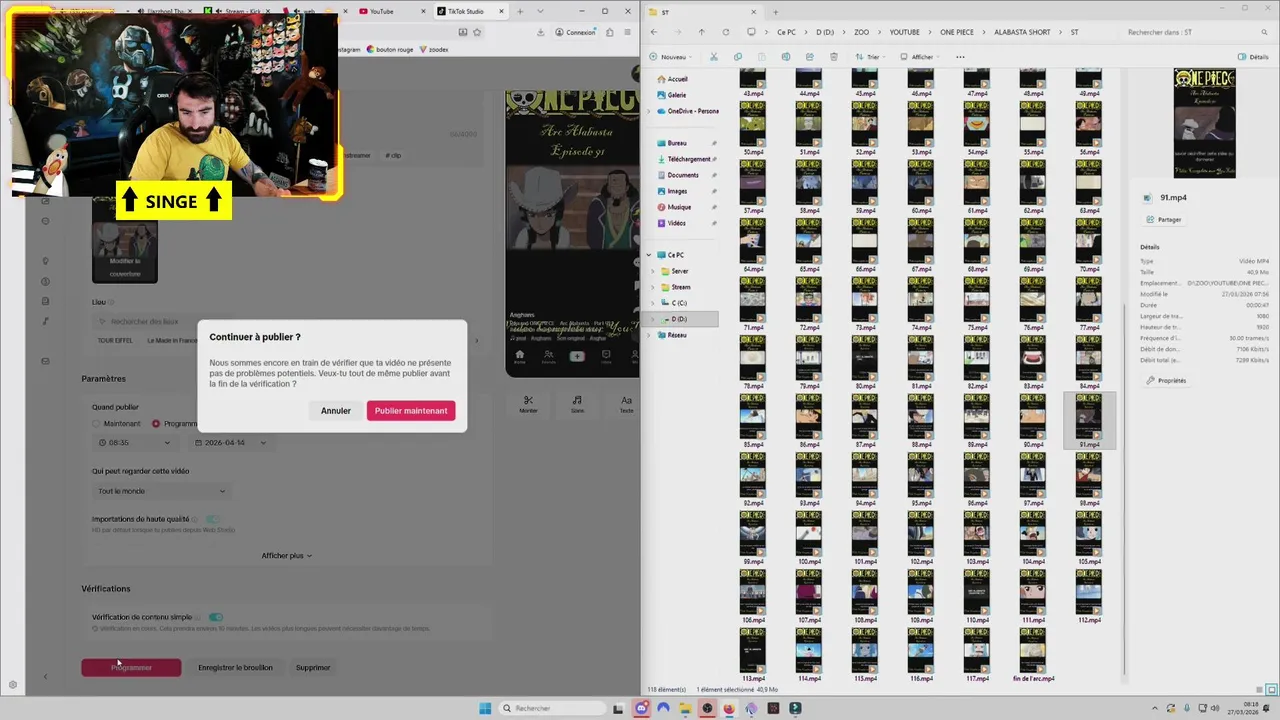Click Annuler in the publish dialog
Viewport: 1280px width, 720px height.
point(336,411)
